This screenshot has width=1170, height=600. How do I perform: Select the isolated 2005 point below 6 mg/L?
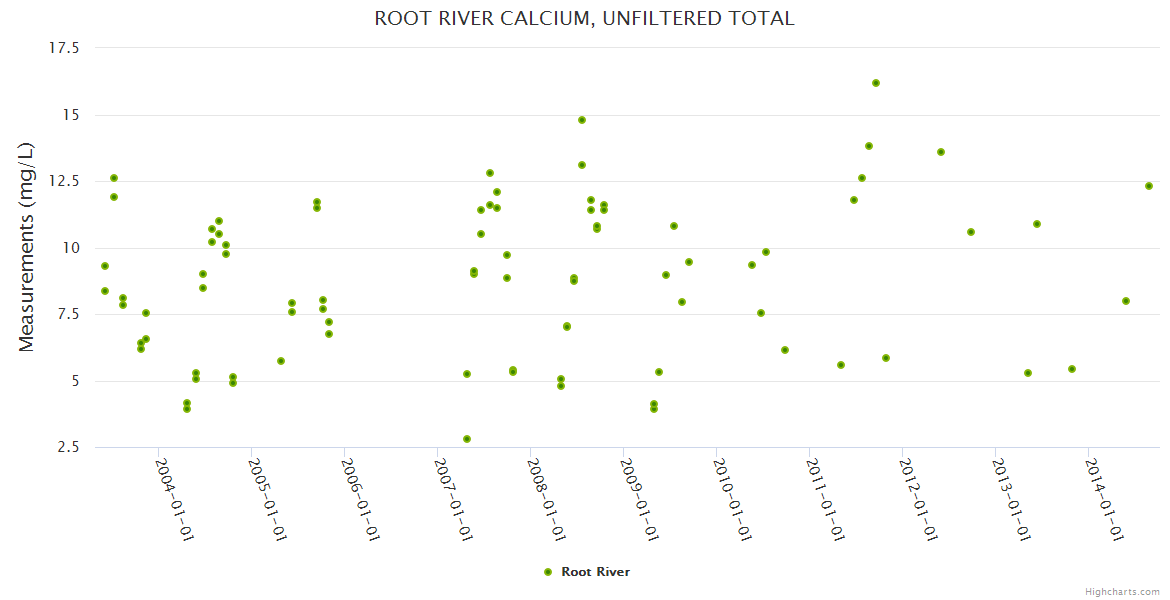(281, 361)
